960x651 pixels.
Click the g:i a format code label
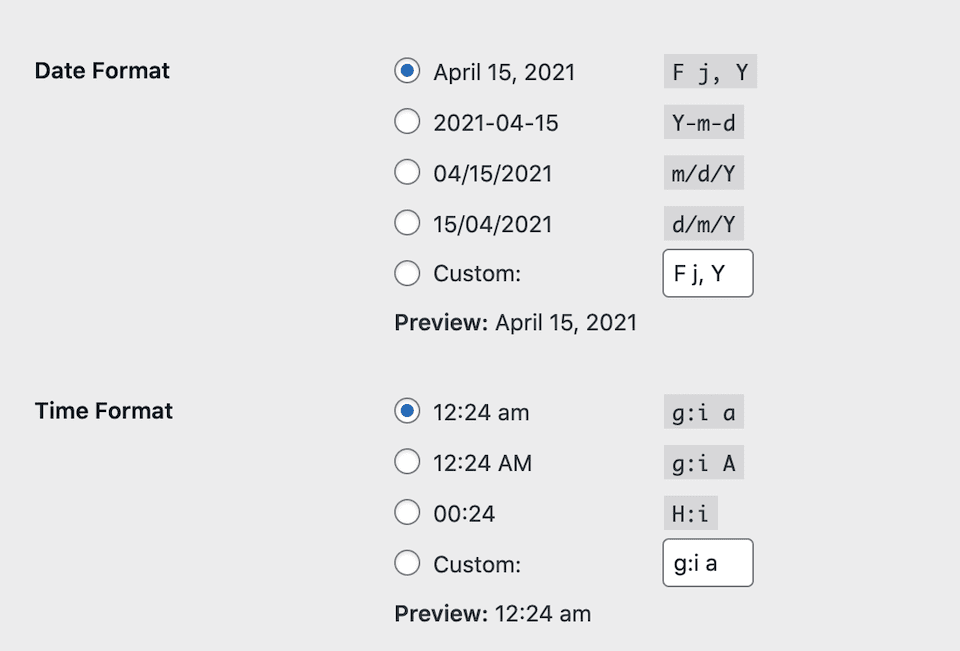(703, 410)
